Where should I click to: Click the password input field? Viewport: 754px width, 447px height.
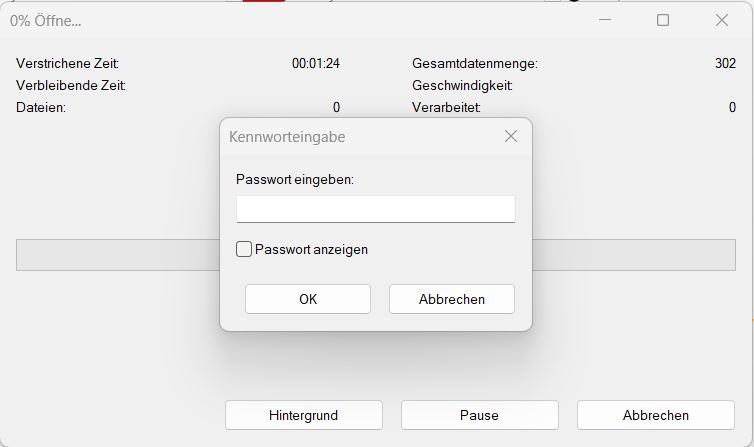pyautogui.click(x=375, y=208)
